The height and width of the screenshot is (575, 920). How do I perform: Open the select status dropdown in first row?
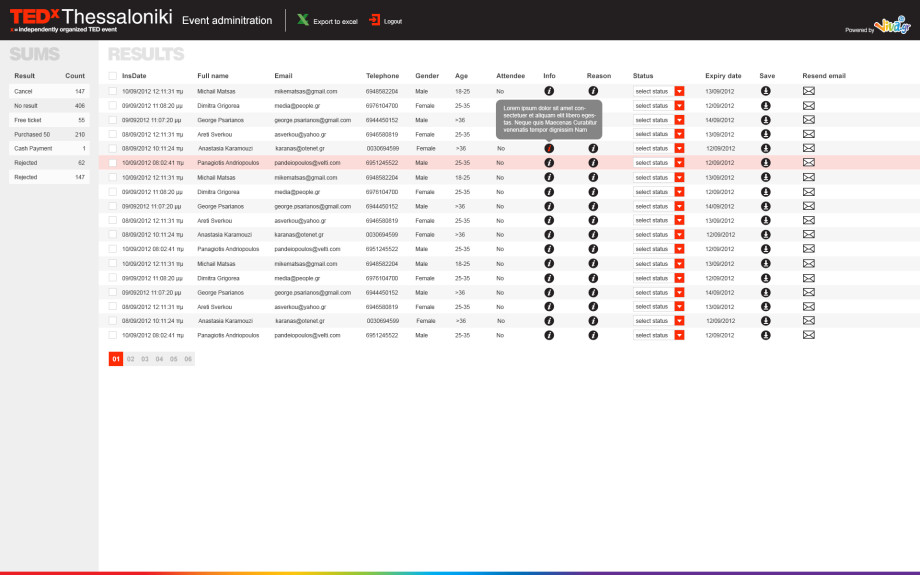658,91
